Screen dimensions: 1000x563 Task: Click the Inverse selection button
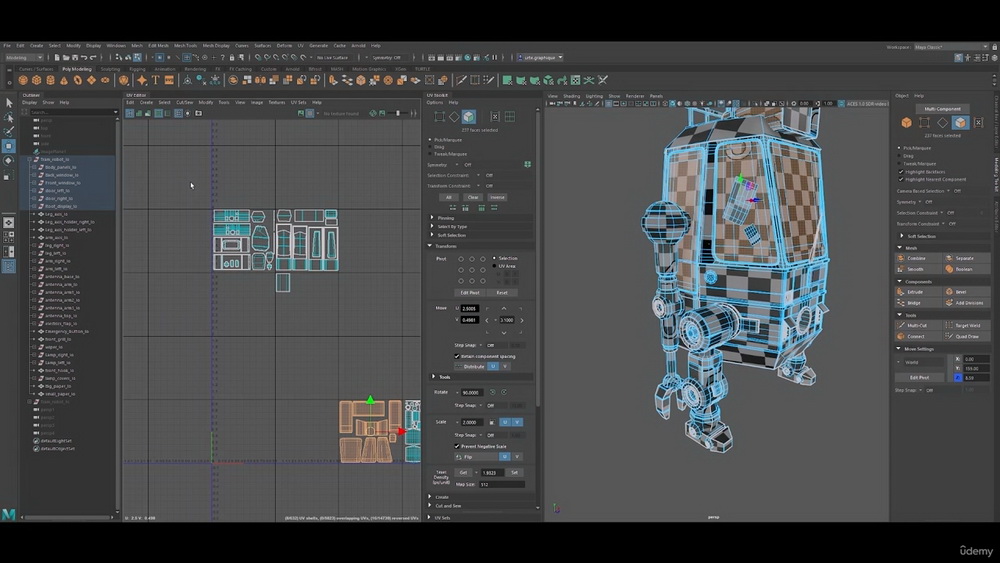[497, 197]
